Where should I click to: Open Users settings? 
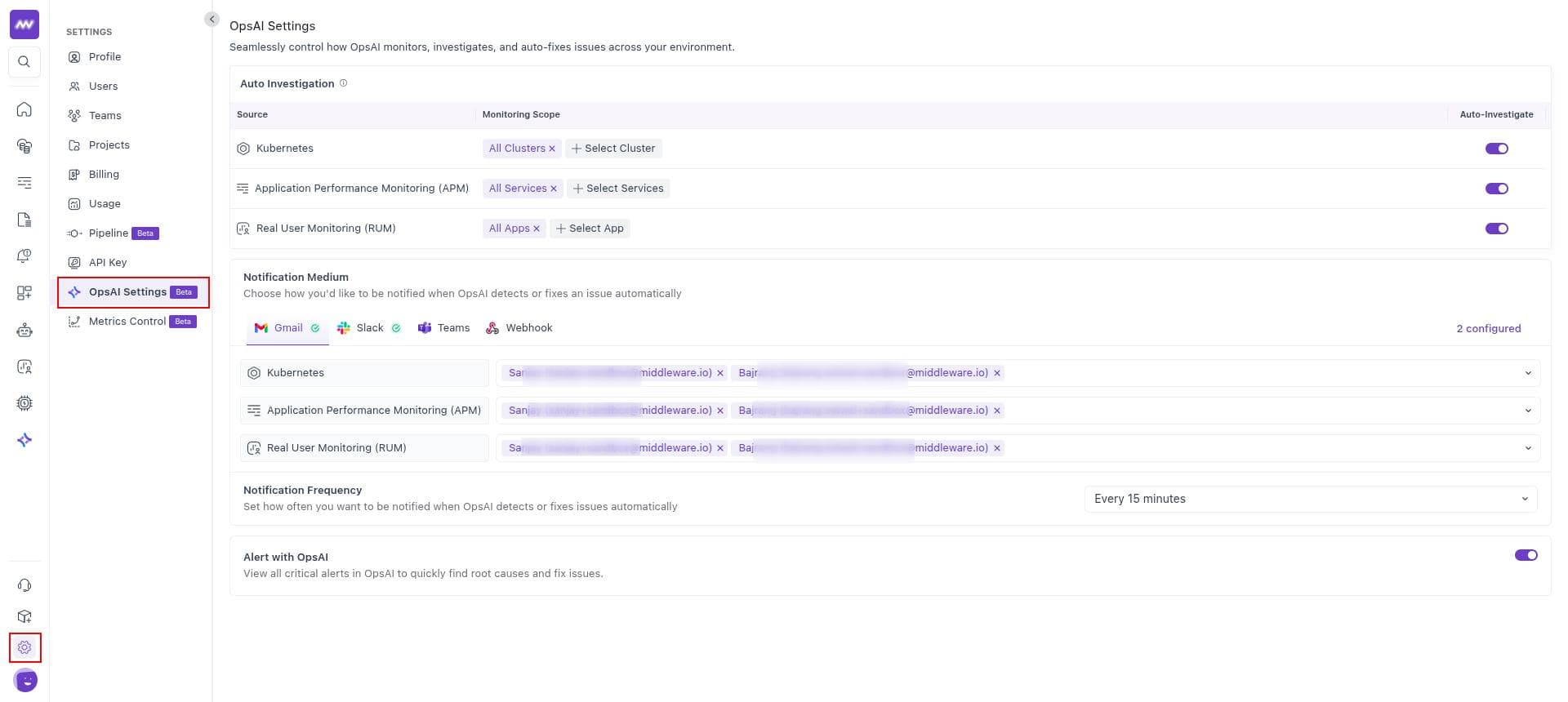coord(103,87)
